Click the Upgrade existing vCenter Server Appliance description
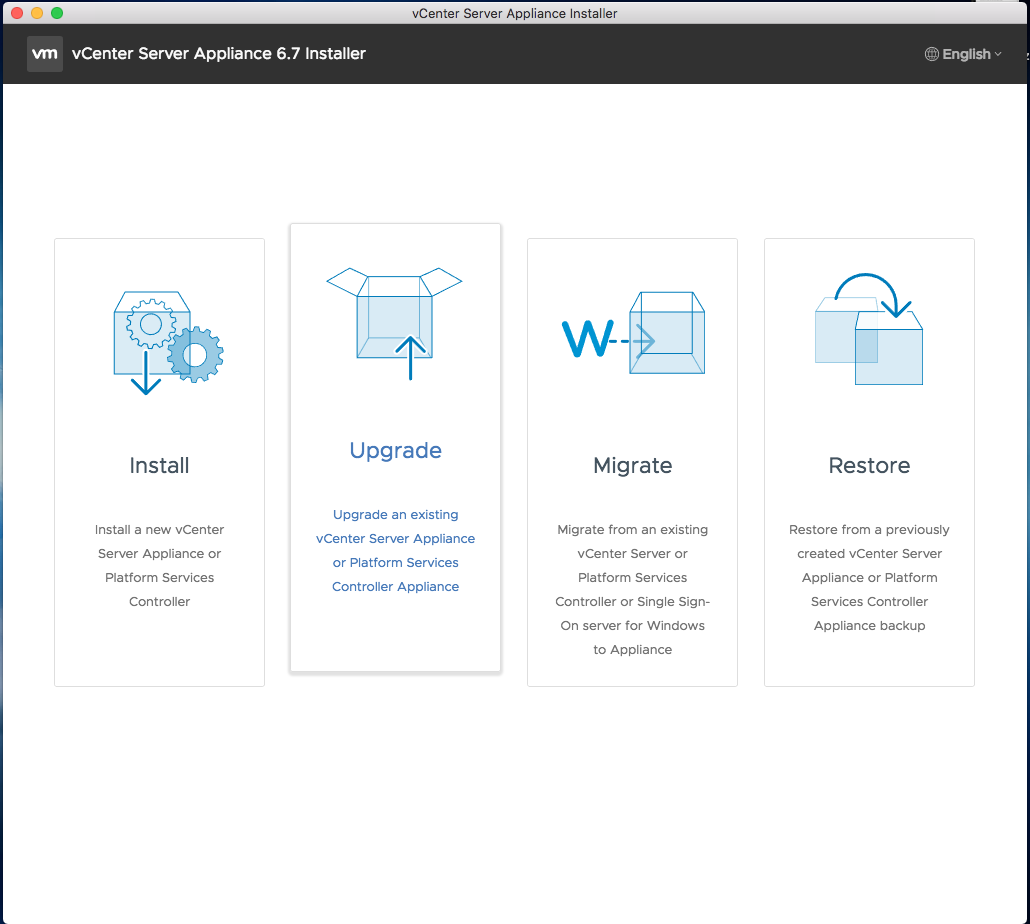1030x924 pixels. click(x=396, y=551)
